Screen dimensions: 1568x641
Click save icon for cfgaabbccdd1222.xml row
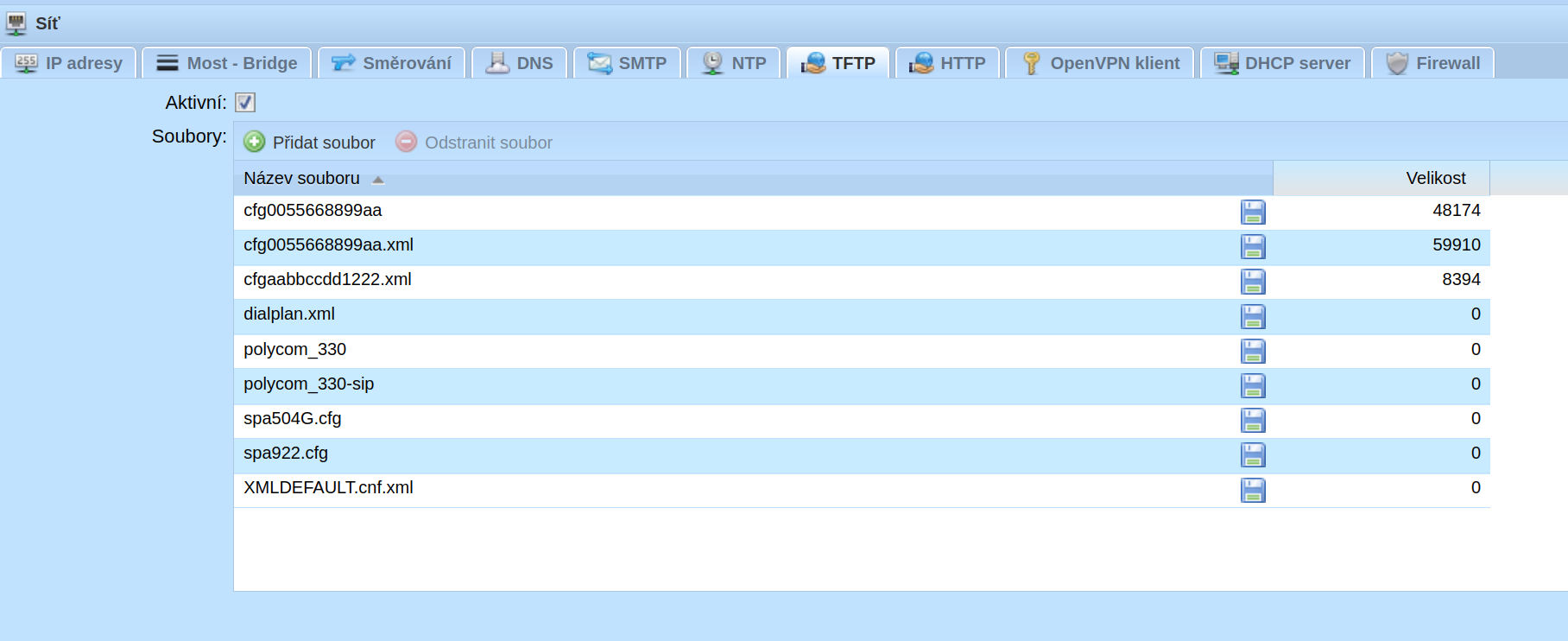(x=1253, y=282)
